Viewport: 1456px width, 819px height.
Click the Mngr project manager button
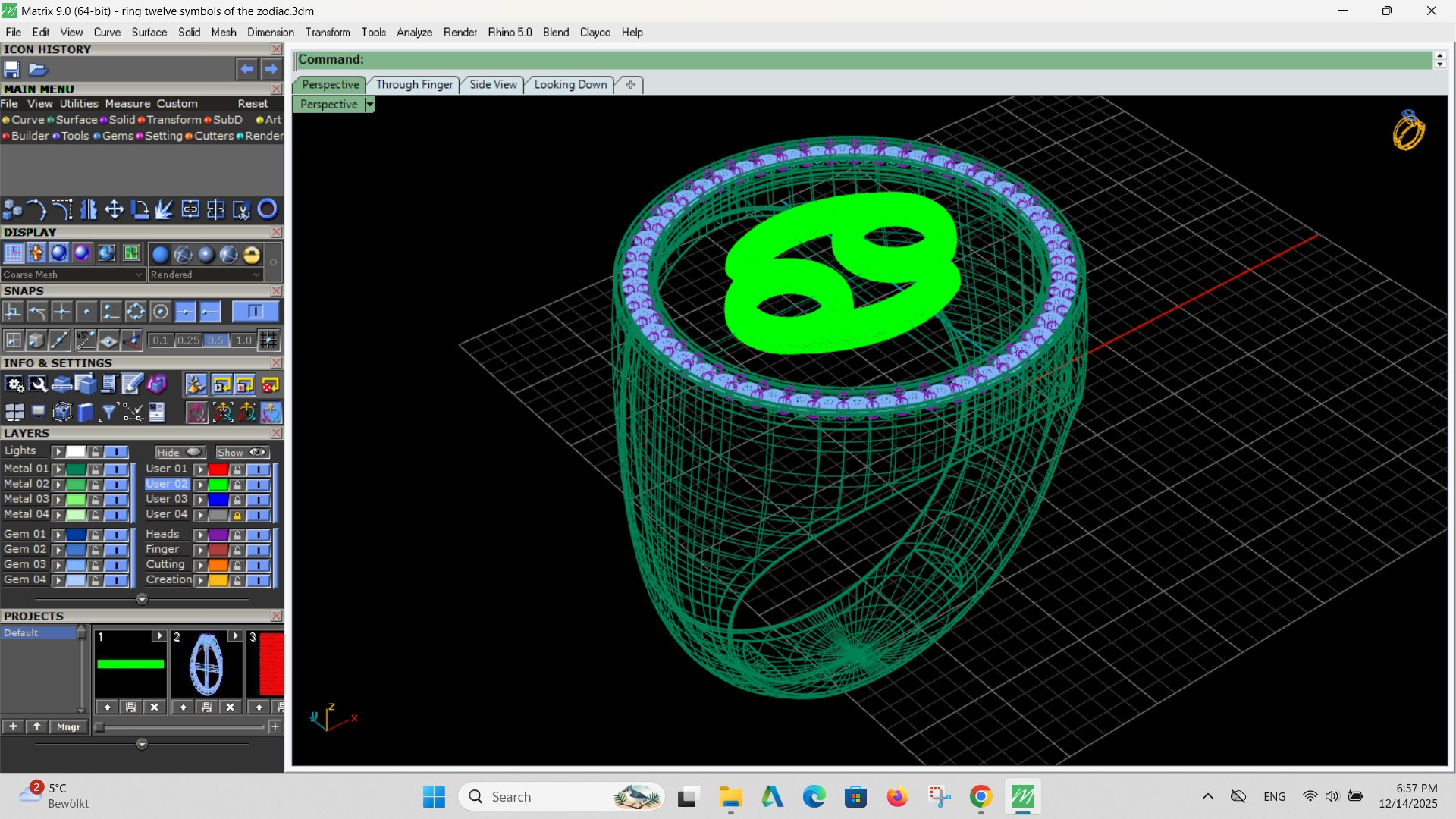coord(68,726)
